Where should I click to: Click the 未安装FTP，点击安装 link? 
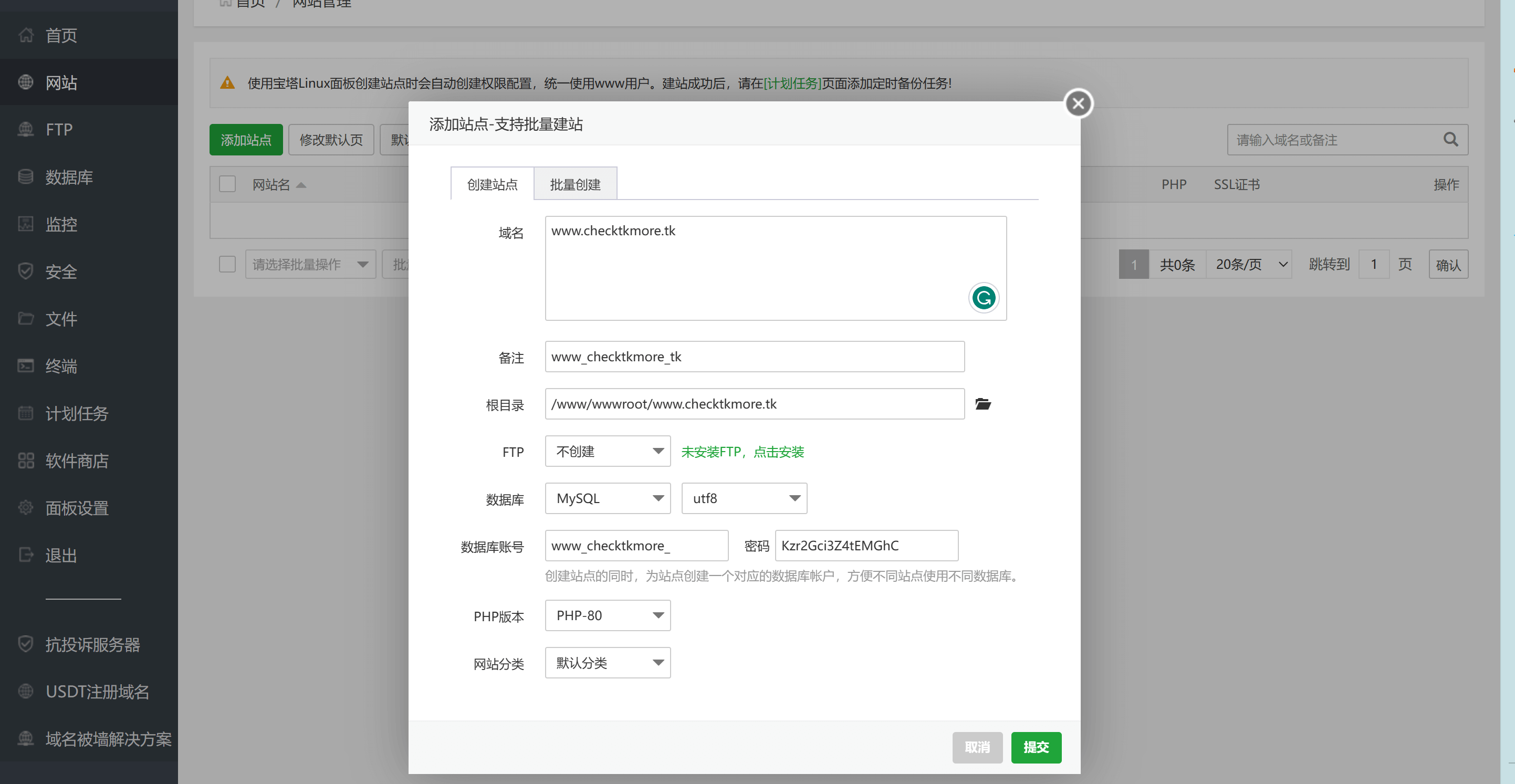coord(742,452)
